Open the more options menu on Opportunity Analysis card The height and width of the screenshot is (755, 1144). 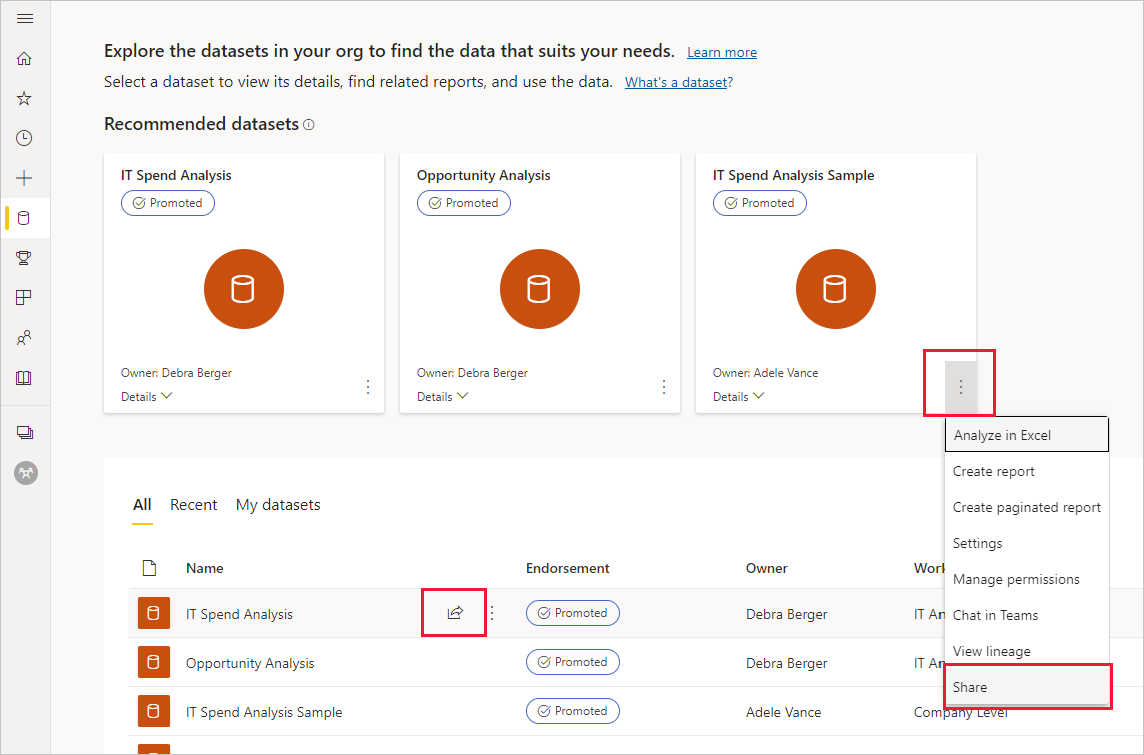pos(663,386)
